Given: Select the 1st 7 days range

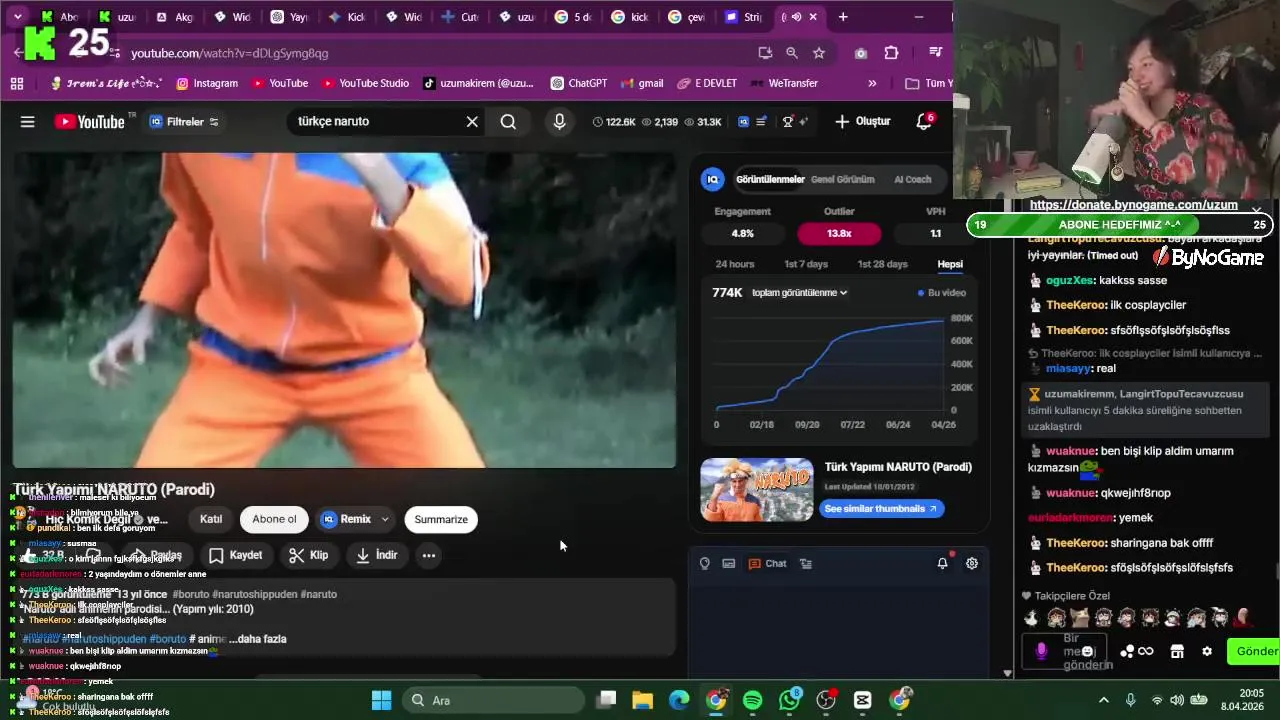Looking at the screenshot, I should coord(806,264).
